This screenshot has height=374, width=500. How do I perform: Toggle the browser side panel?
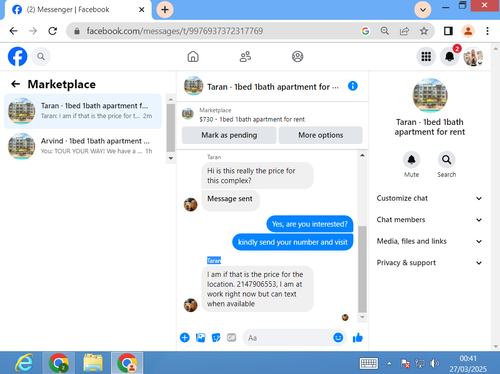coord(448,31)
